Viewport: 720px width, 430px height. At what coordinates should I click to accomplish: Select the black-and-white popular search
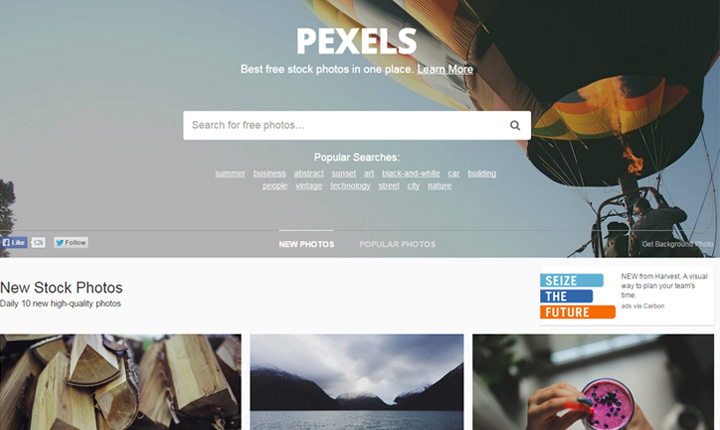coord(411,174)
